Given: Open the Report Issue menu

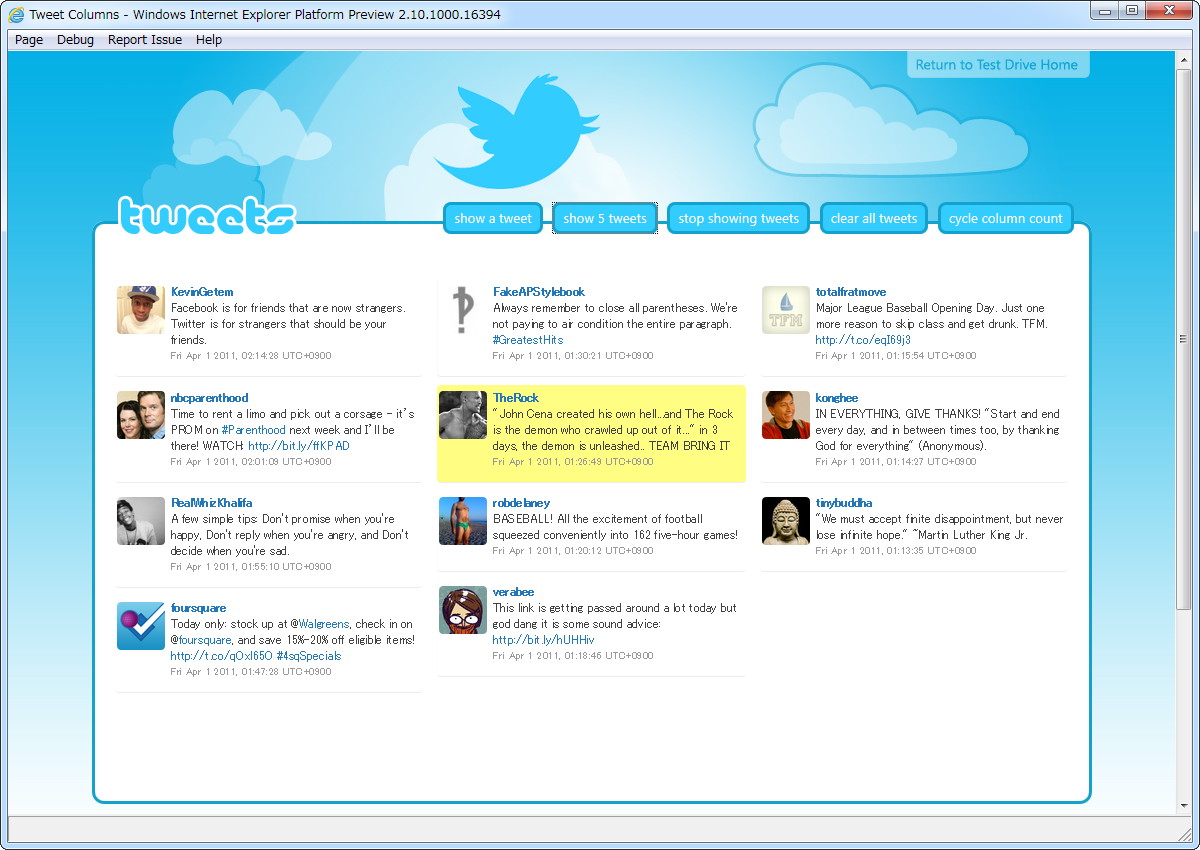Looking at the screenshot, I should [144, 40].
